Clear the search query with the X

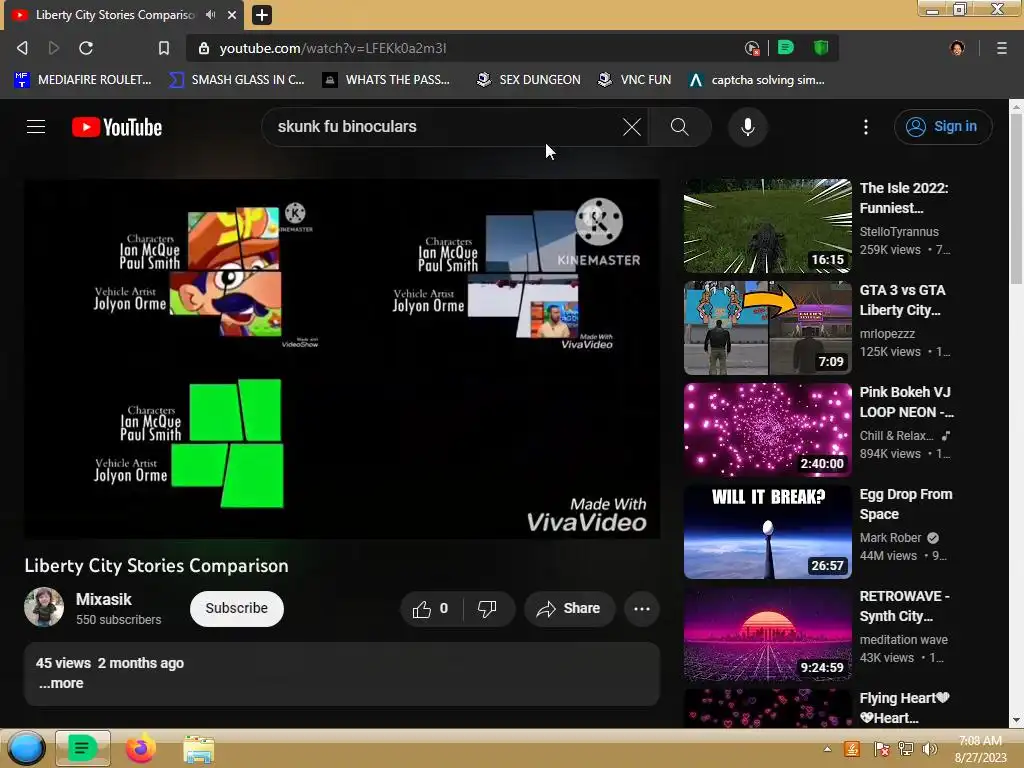pyautogui.click(x=632, y=127)
